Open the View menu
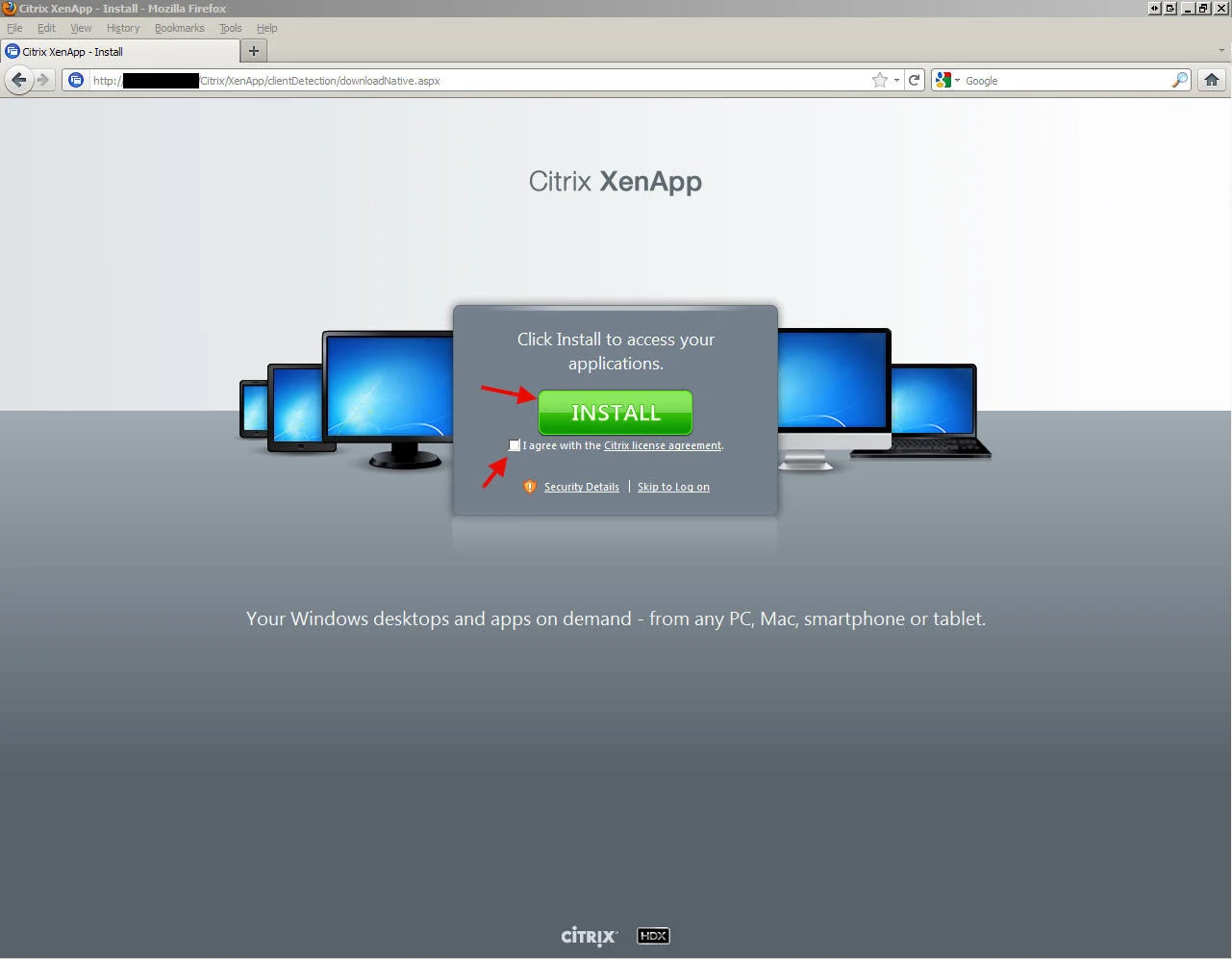This screenshot has height=959, width=1232. click(81, 28)
